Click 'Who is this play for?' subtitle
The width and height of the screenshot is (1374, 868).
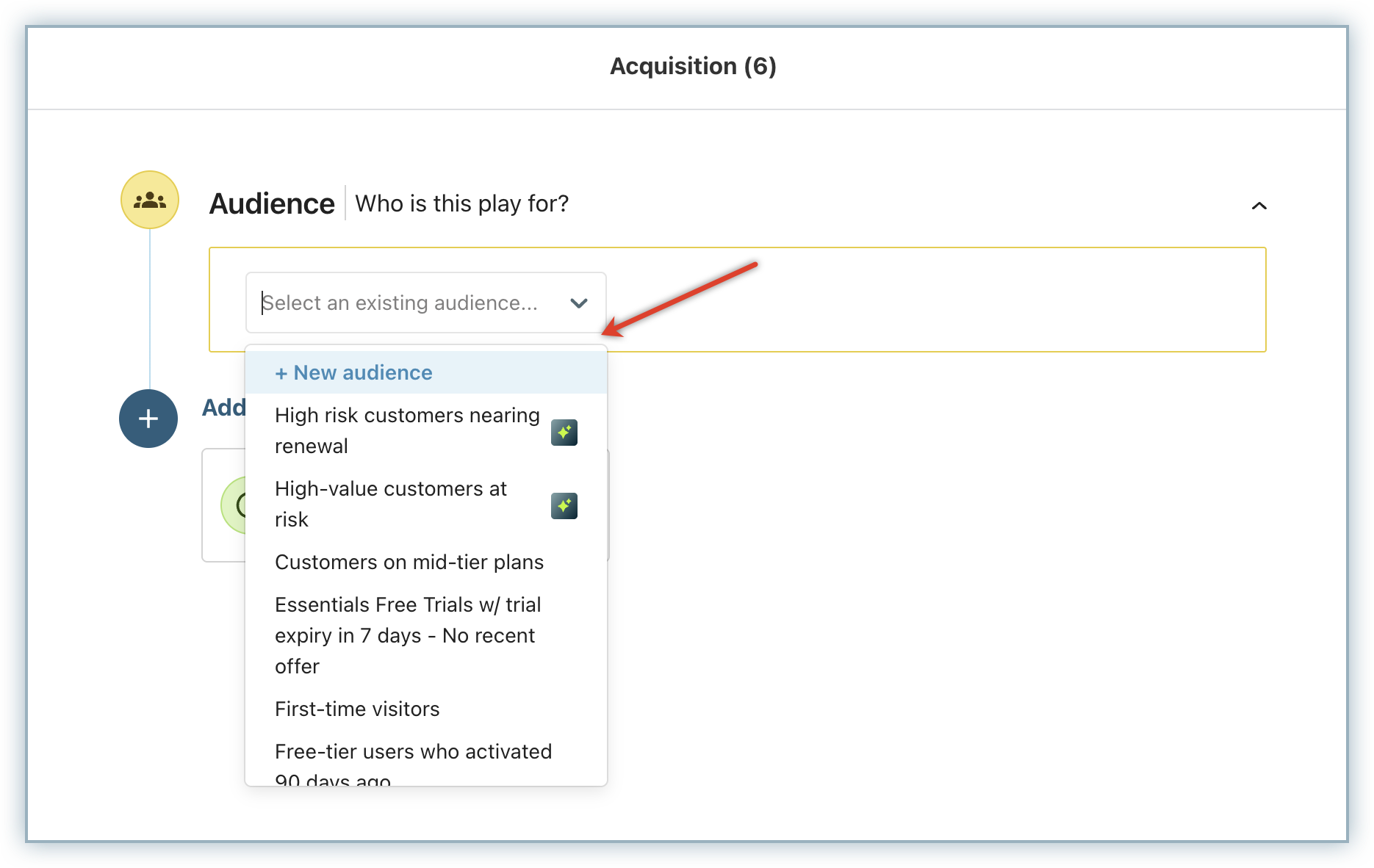[461, 203]
